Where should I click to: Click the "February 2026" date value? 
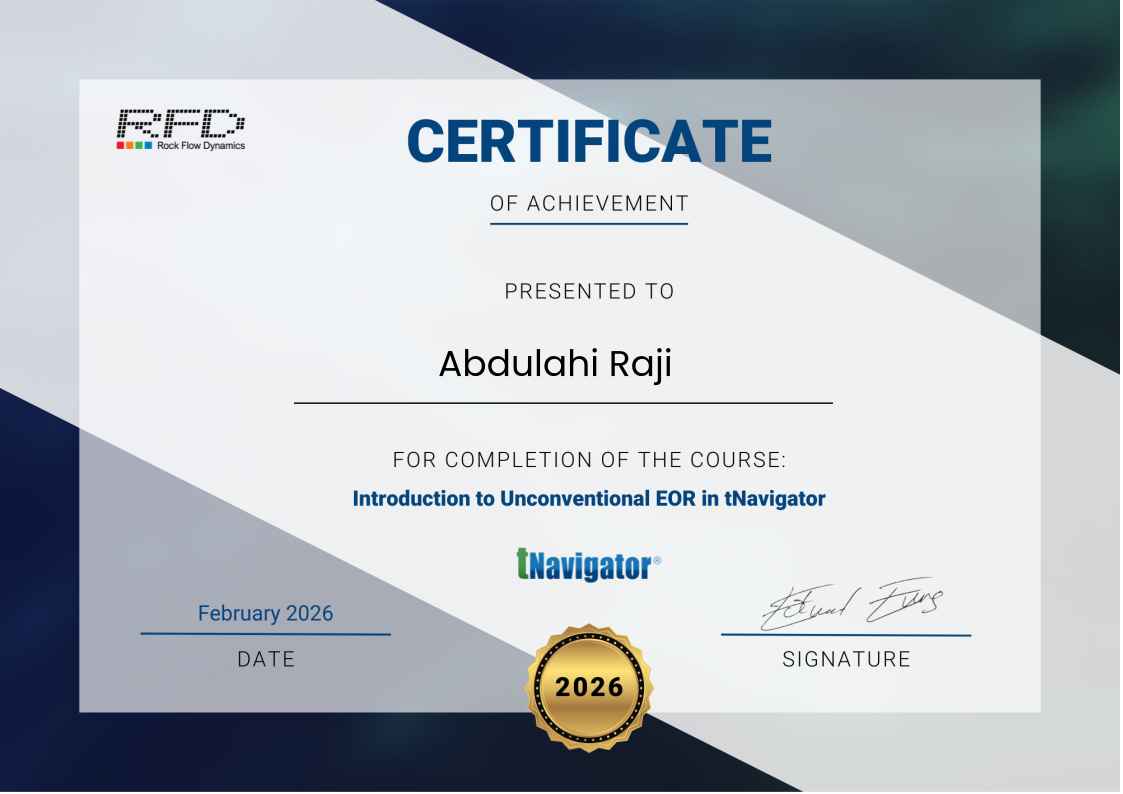[x=265, y=613]
